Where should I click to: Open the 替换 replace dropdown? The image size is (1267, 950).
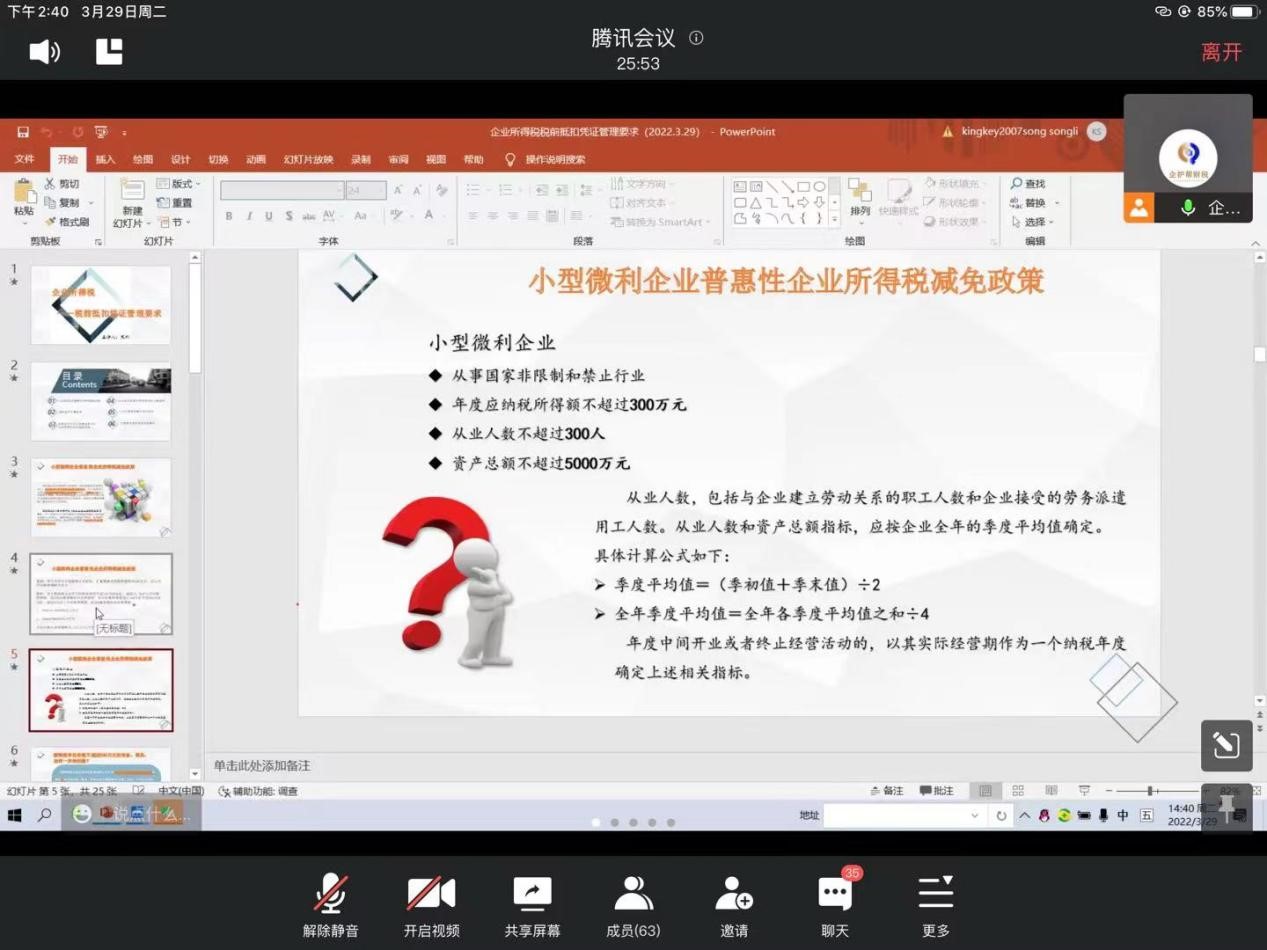(1034, 203)
